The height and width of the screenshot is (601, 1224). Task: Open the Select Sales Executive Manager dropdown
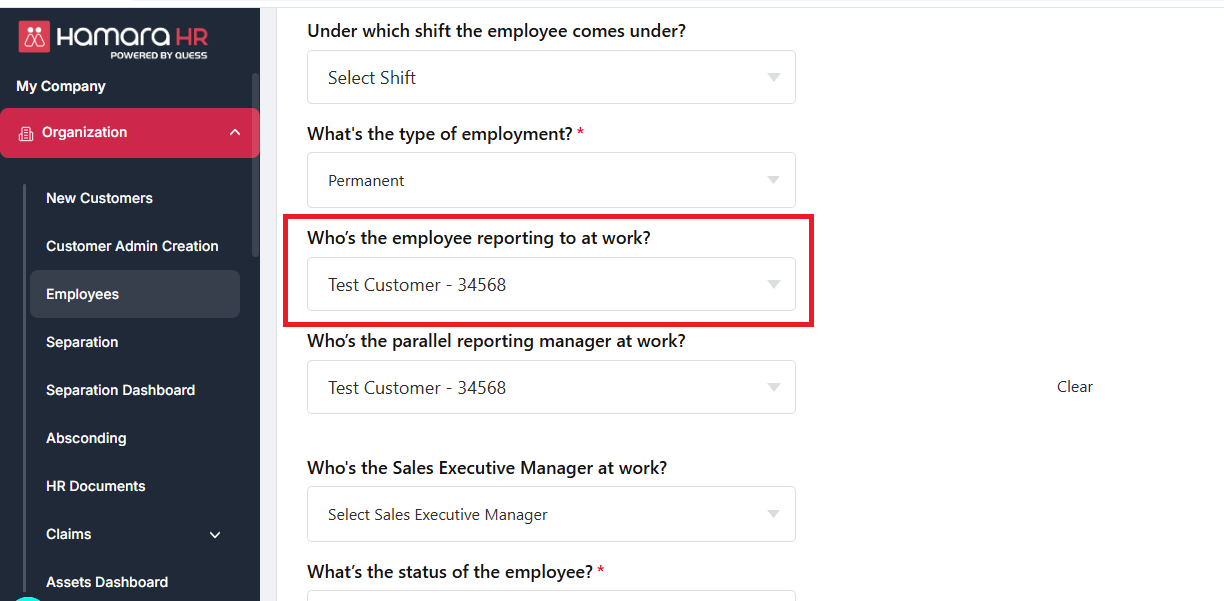(551, 514)
